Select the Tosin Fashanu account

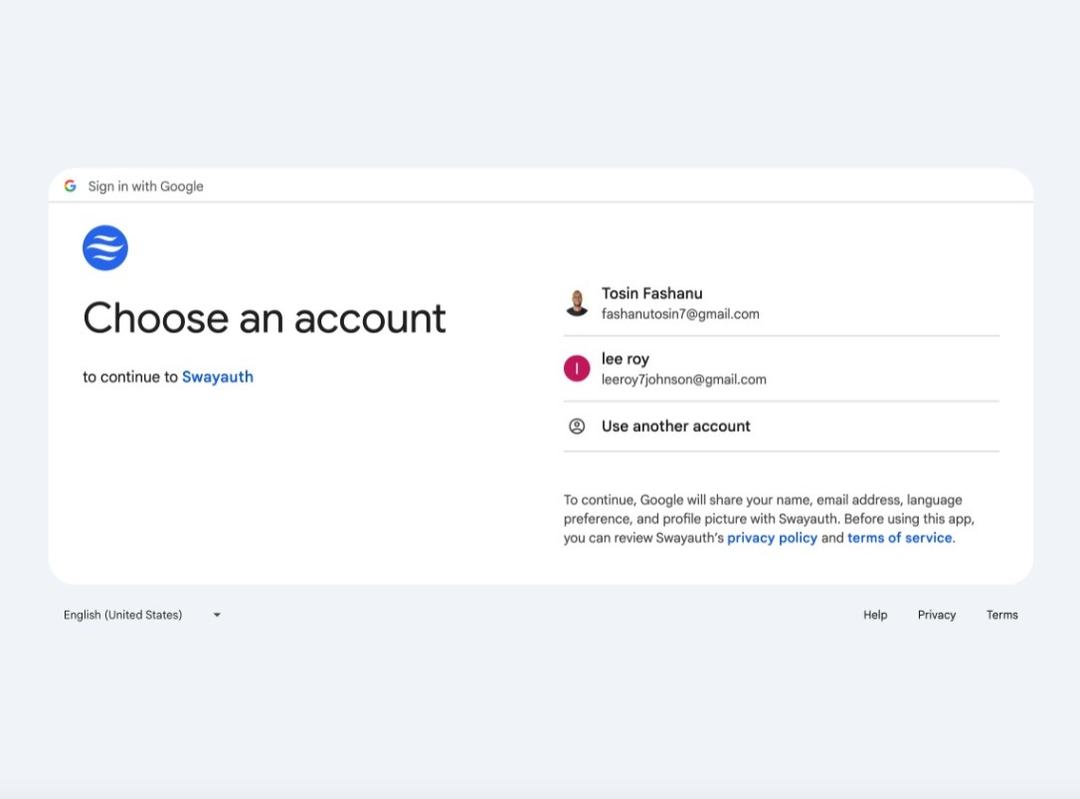[781, 303]
